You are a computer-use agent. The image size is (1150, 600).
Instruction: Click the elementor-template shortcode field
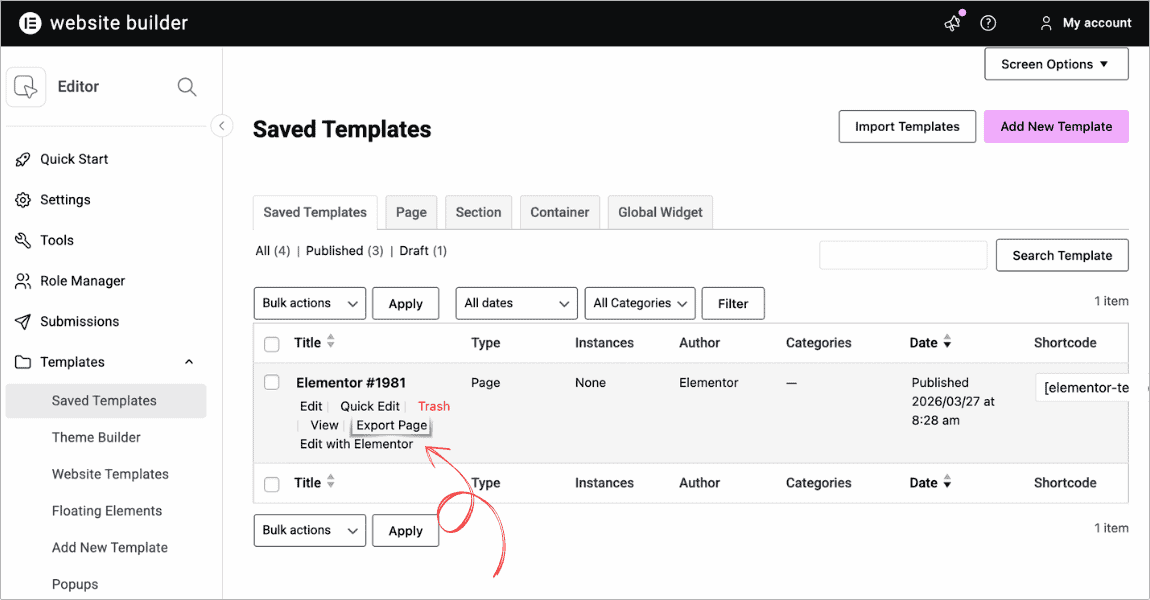(x=1083, y=388)
